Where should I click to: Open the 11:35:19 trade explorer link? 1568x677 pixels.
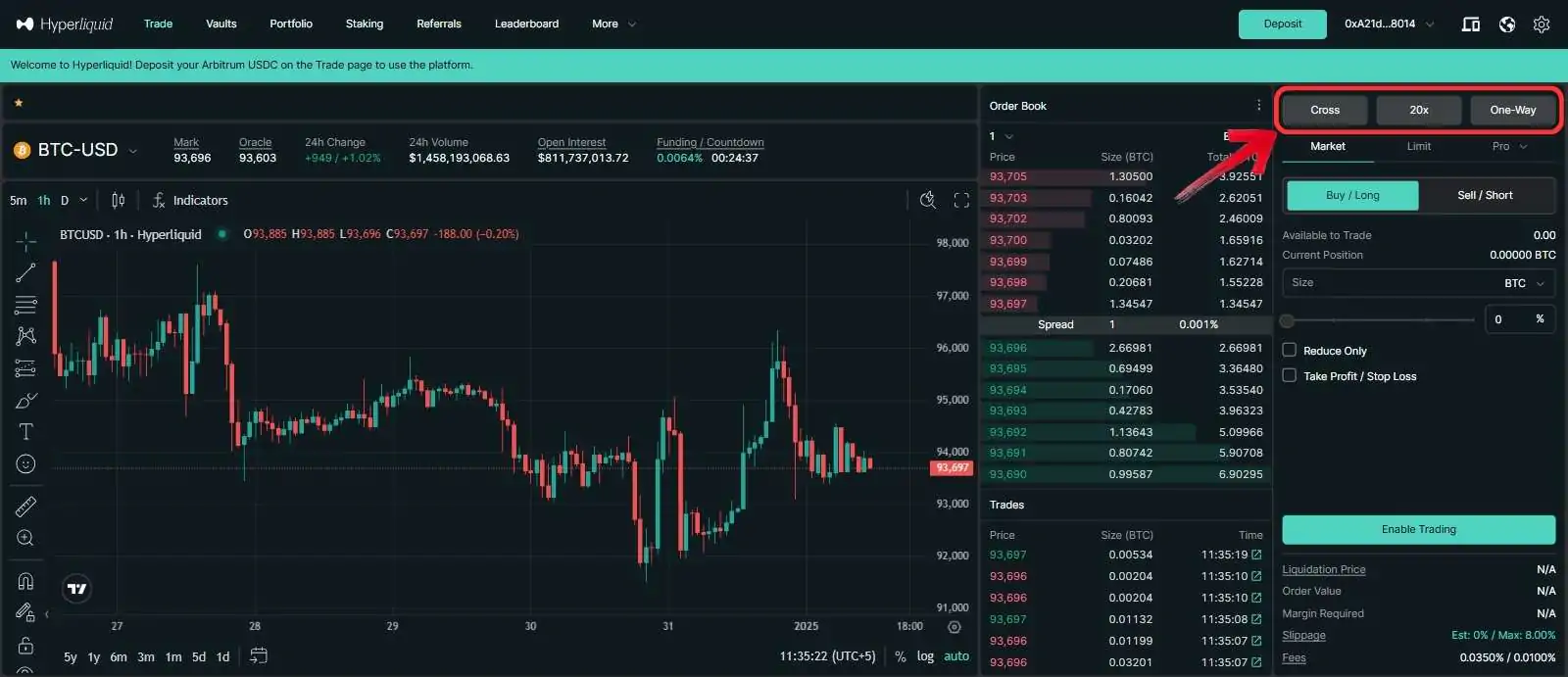1256,555
